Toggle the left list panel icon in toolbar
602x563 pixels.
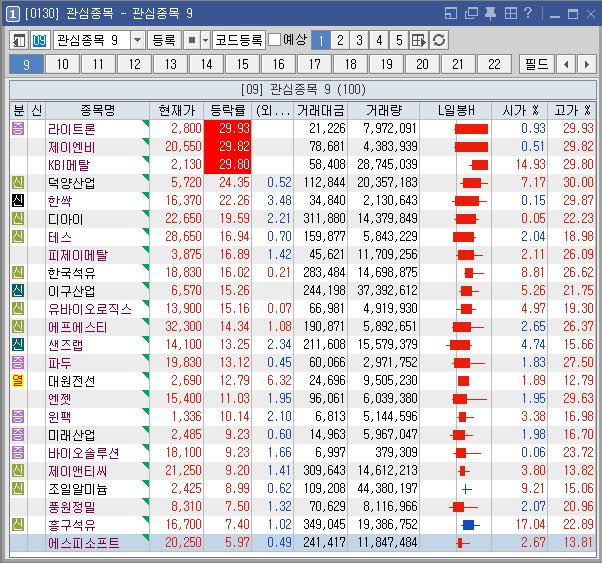pyautogui.click(x=18, y=40)
